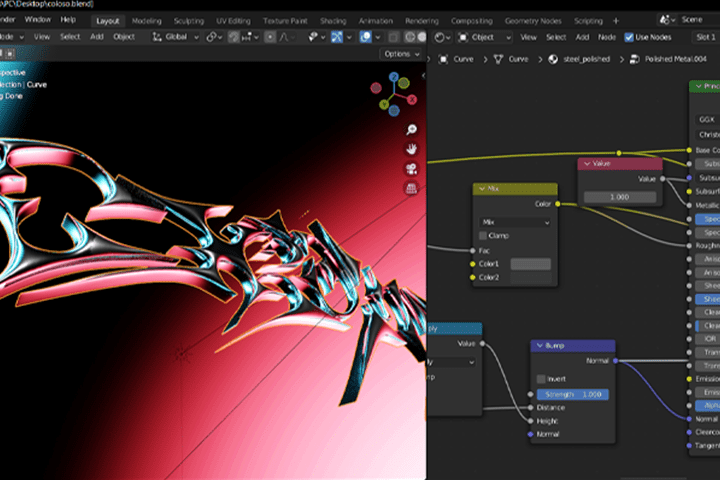Click the Z axis on navigation gizmo
The width and height of the screenshot is (720, 480).
tap(394, 77)
